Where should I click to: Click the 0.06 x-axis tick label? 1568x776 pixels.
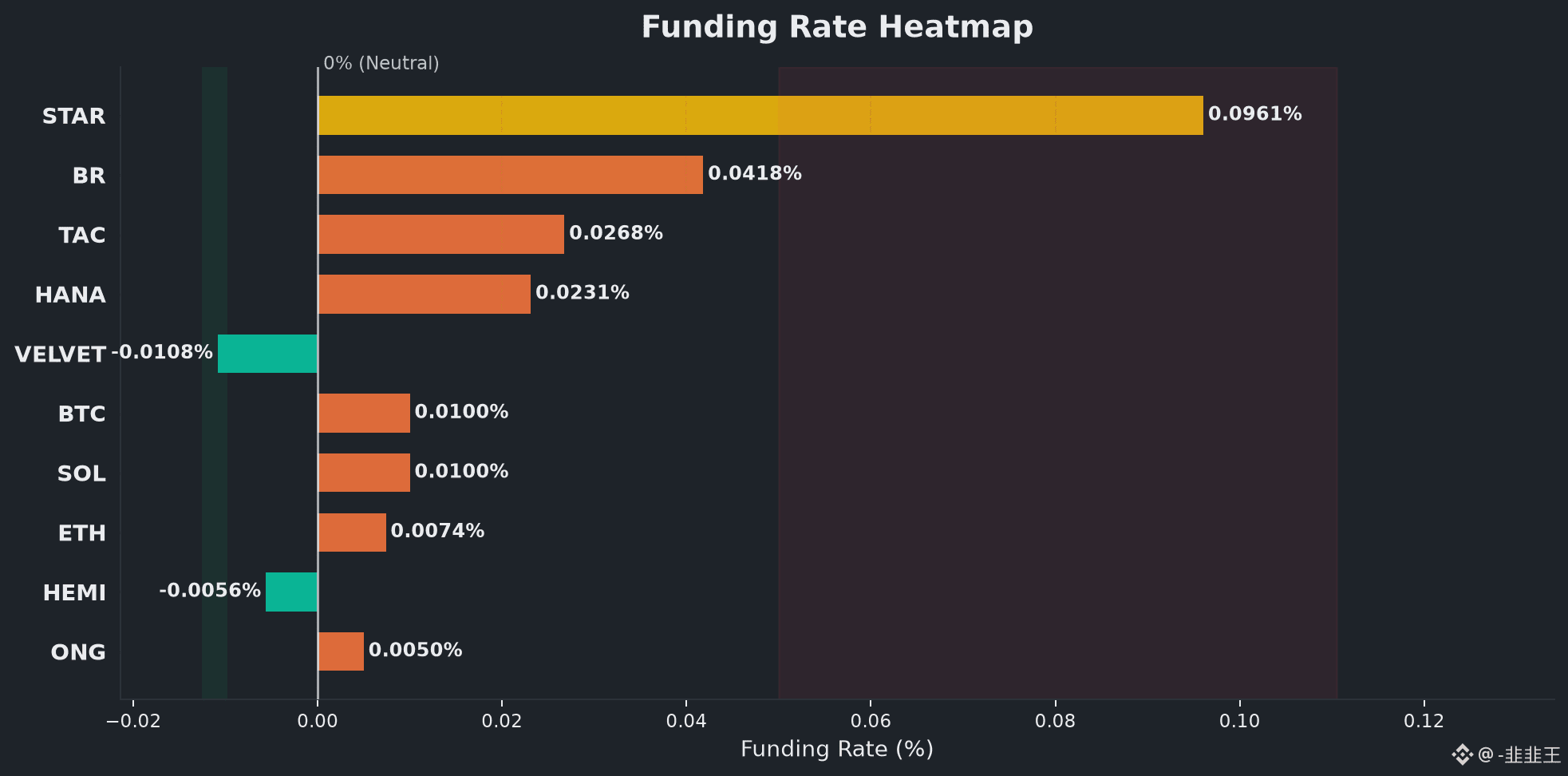click(x=871, y=722)
